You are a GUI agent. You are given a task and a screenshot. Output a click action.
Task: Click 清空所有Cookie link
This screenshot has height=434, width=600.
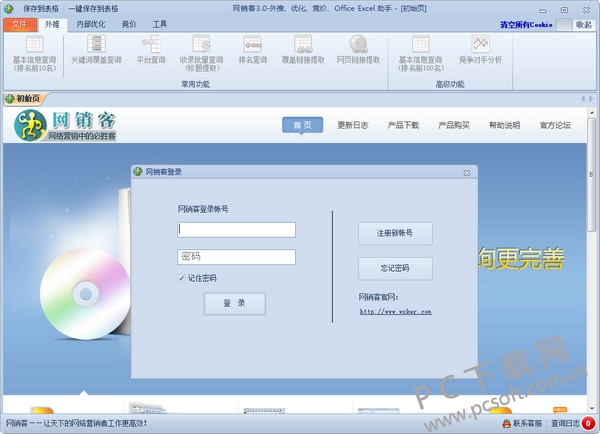coord(526,24)
